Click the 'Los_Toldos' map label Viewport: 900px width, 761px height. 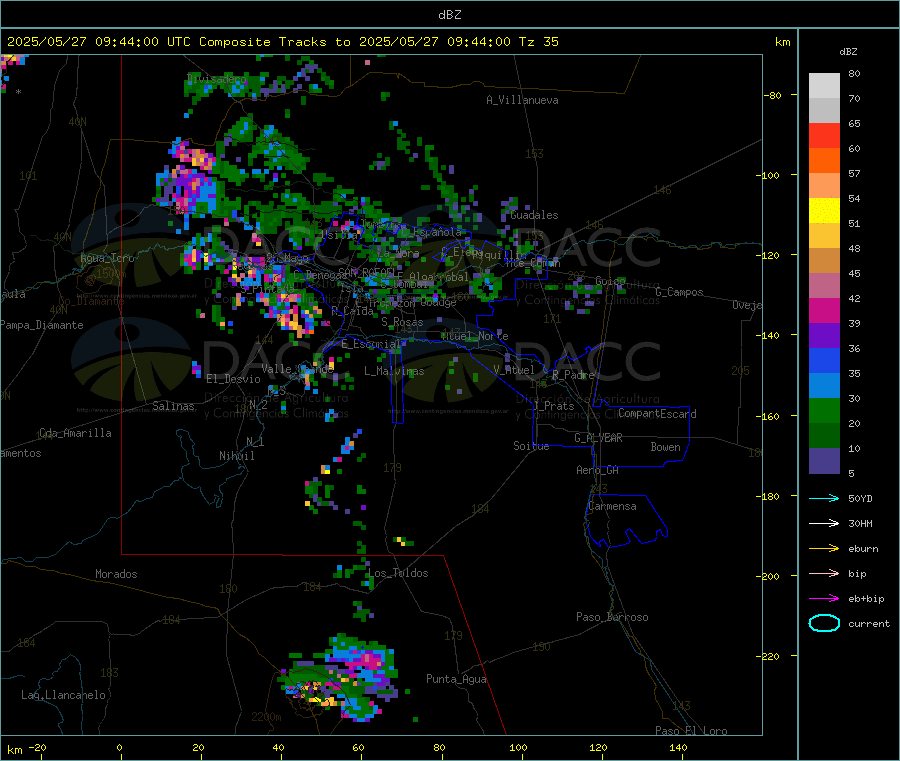point(398,573)
